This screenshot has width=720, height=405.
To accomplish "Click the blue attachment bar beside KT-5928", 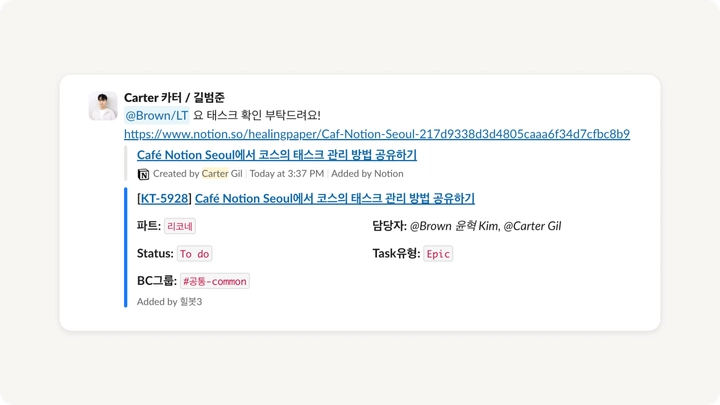I will (x=125, y=248).
